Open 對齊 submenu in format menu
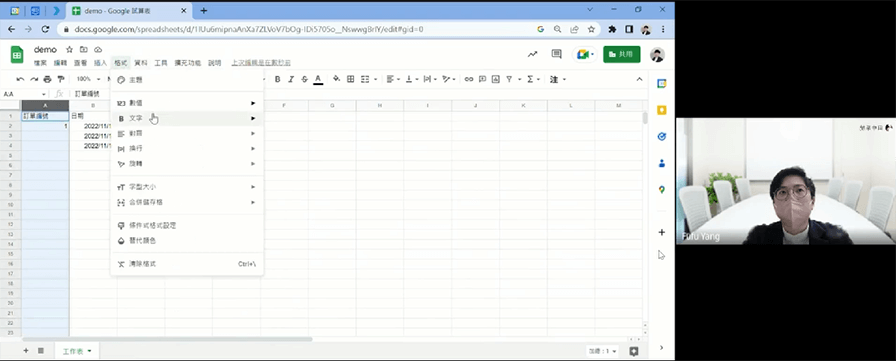This screenshot has width=896, height=361. (186, 133)
